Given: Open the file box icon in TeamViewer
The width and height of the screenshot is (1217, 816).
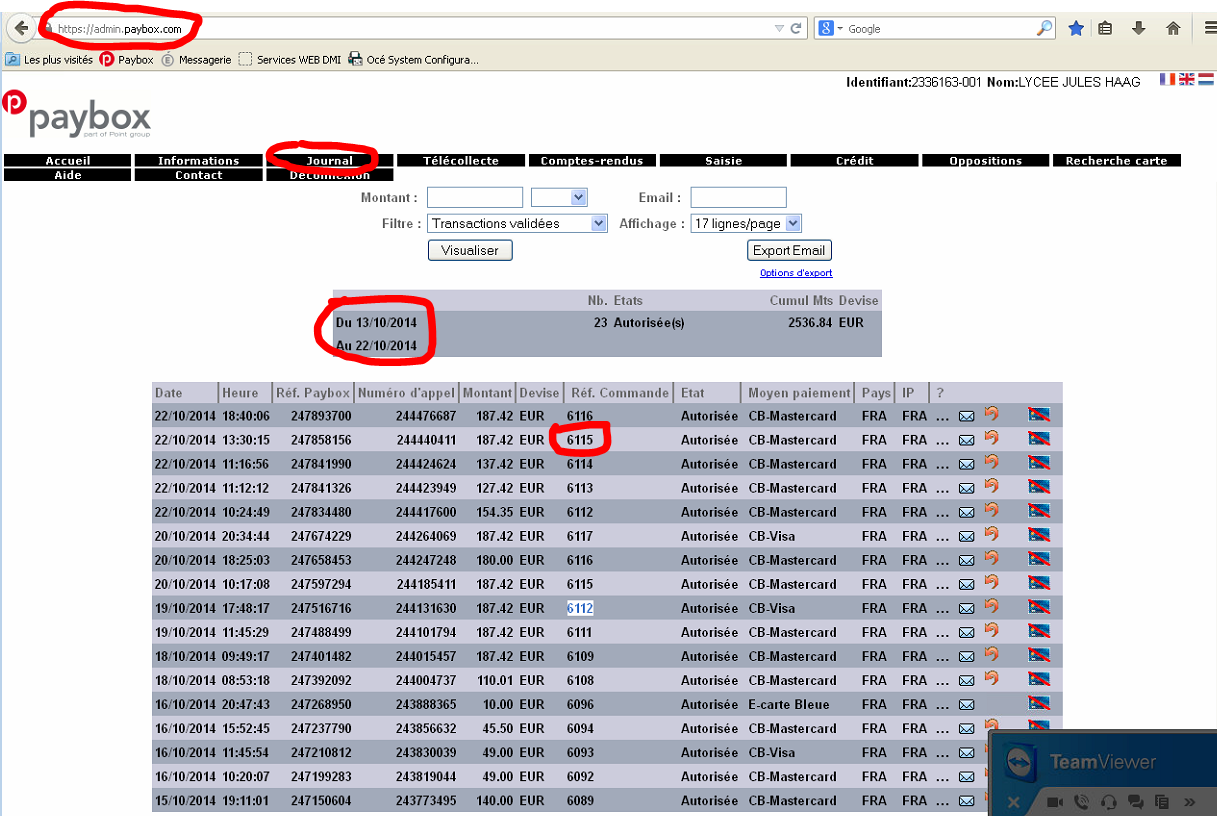Looking at the screenshot, I should coord(1162,802).
